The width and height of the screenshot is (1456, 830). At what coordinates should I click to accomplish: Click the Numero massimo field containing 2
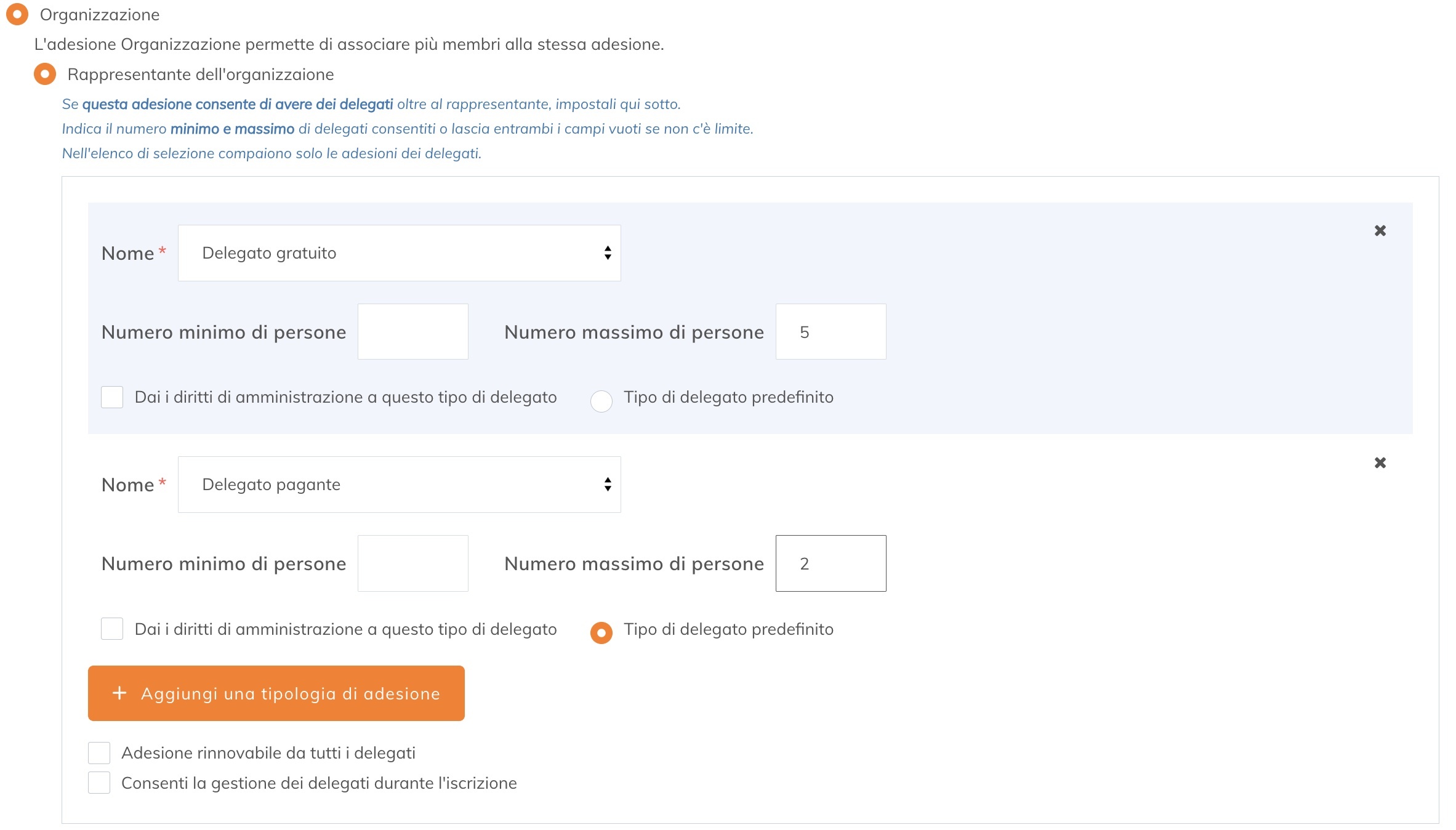[831, 563]
